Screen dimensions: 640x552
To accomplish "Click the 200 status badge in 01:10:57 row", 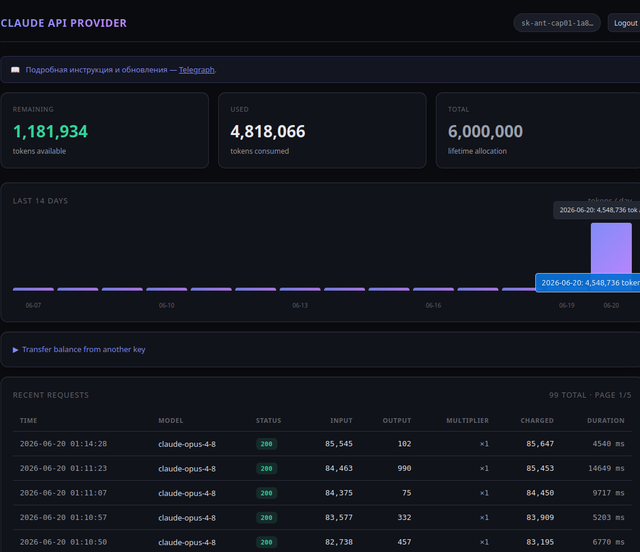I will 267,517.
